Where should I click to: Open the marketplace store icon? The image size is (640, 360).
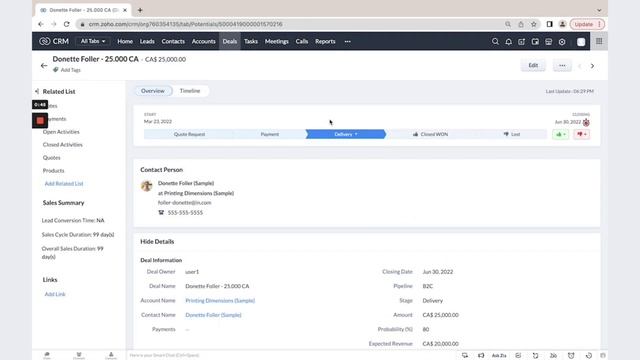pos(549,42)
